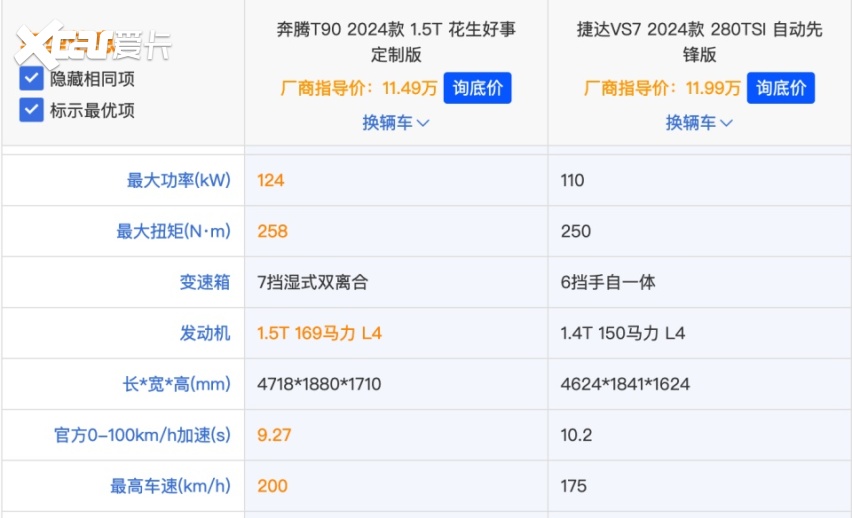Click the 发动机 row label
This screenshot has width=852, height=518.
[205, 333]
